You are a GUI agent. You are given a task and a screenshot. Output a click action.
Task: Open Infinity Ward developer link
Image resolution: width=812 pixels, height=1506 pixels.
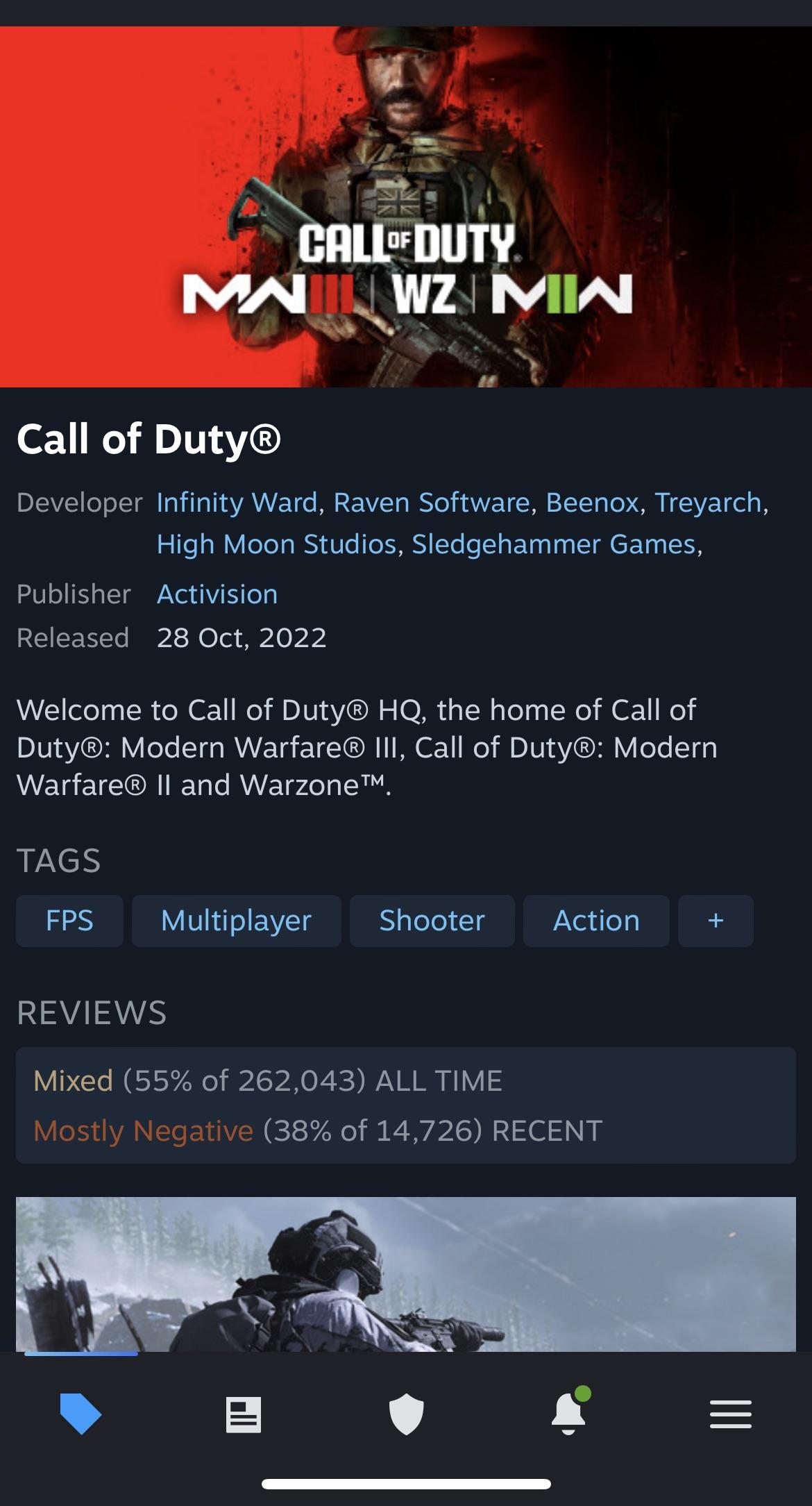tap(237, 503)
